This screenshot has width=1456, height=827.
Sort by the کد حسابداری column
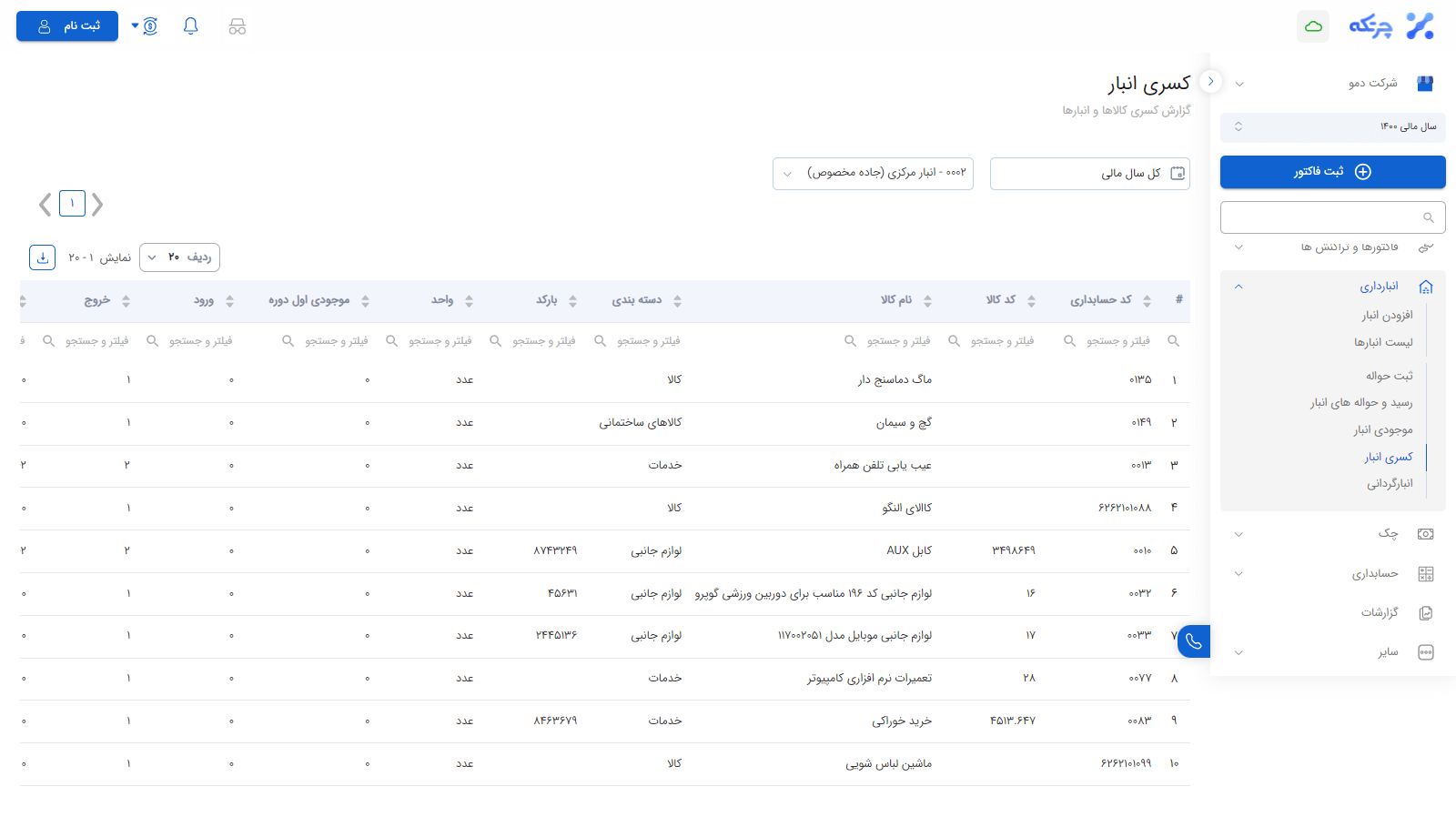coord(1147,301)
